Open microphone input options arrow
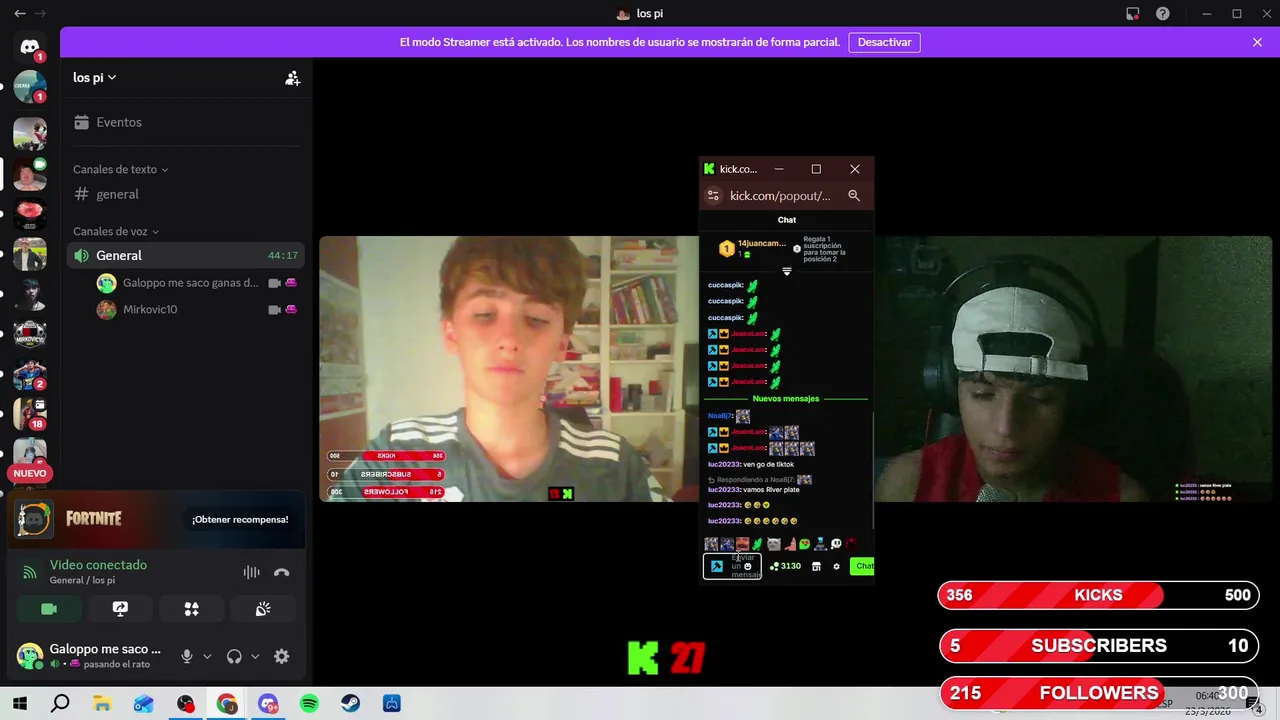Viewport: 1280px width, 720px height. [207, 657]
